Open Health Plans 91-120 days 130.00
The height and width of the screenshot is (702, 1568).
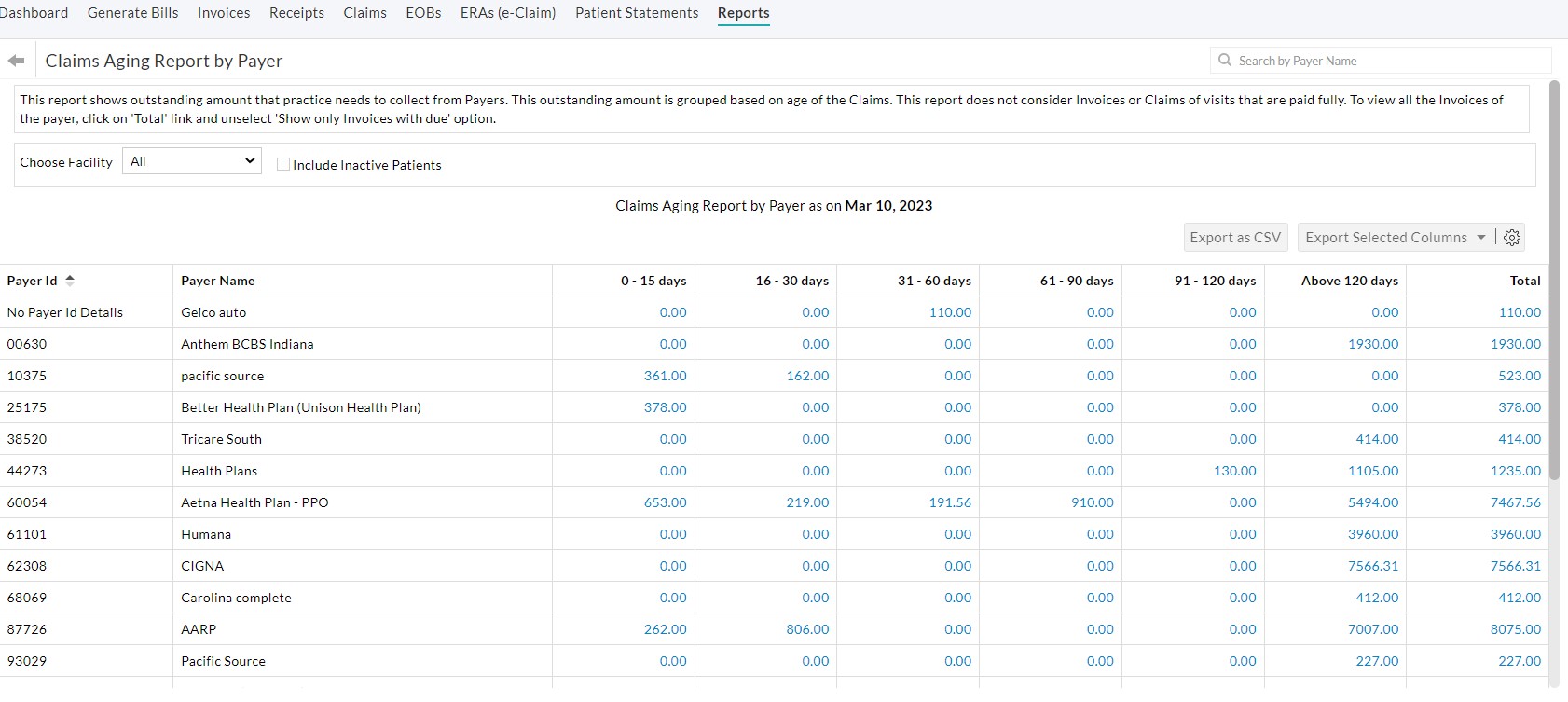[1234, 471]
